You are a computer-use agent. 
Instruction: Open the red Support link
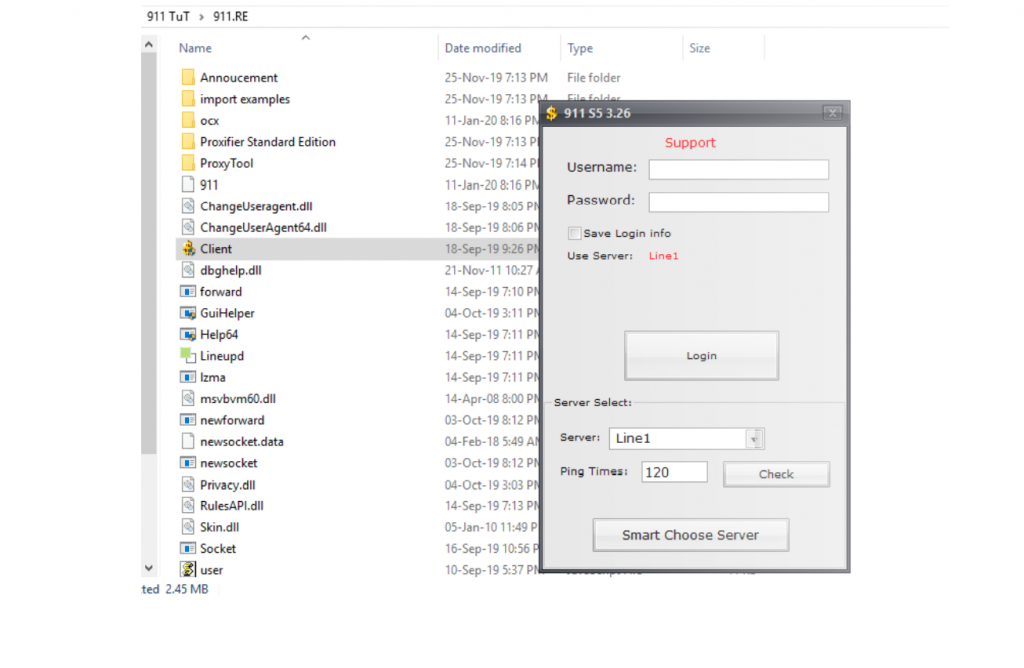690,142
